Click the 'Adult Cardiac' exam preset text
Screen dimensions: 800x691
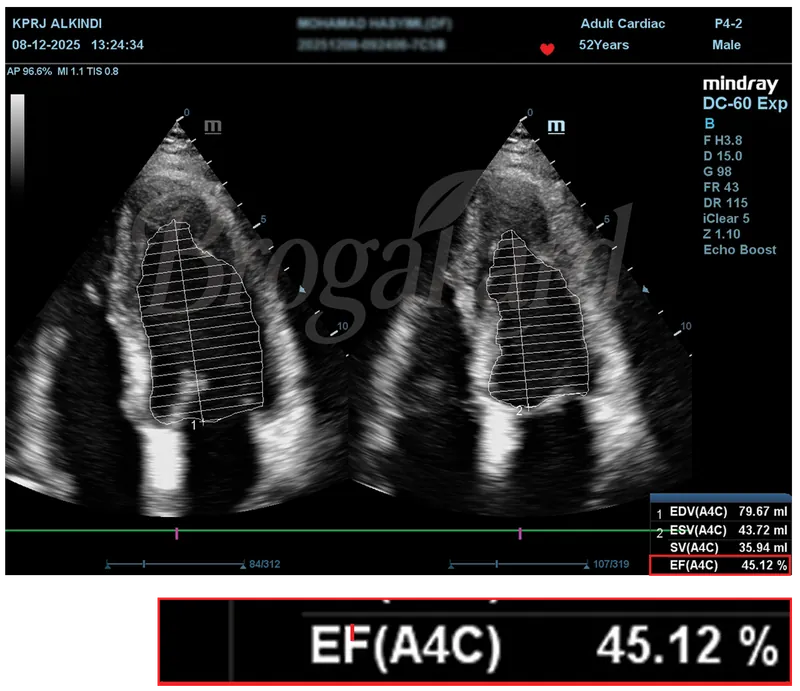(x=622, y=23)
